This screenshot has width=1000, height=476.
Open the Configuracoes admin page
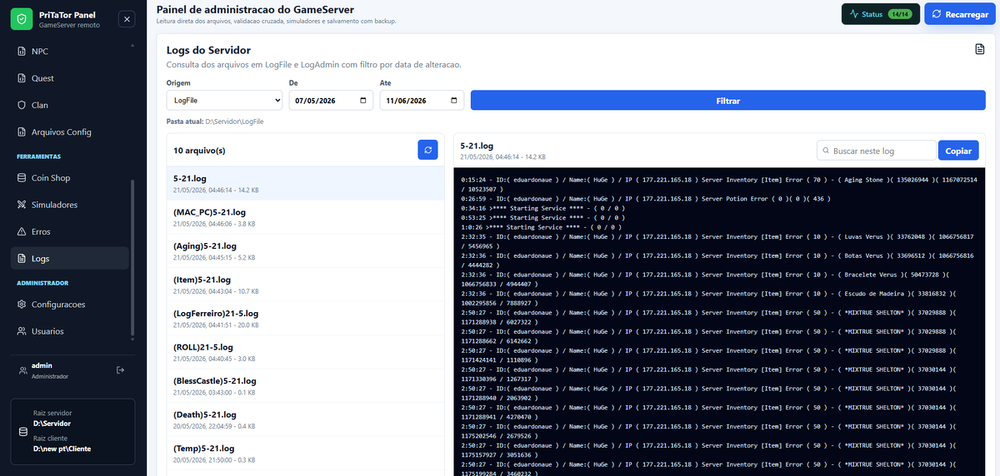pyautogui.click(x=70, y=304)
